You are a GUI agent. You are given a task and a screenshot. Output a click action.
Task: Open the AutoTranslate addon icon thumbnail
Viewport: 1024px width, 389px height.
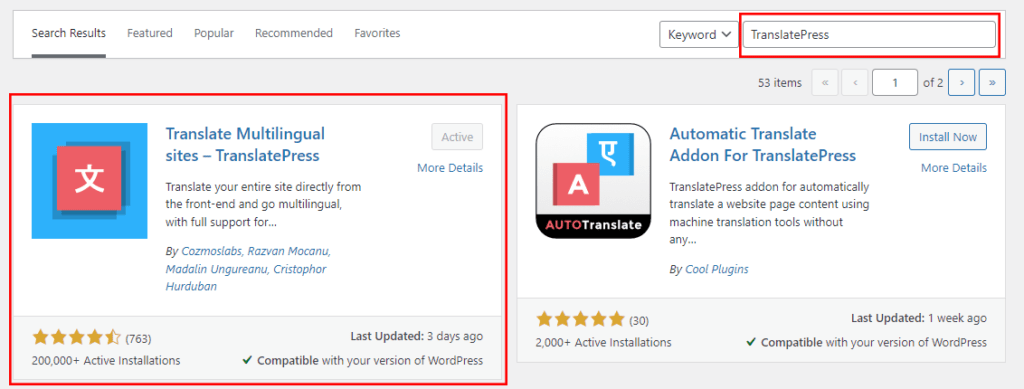coord(593,181)
